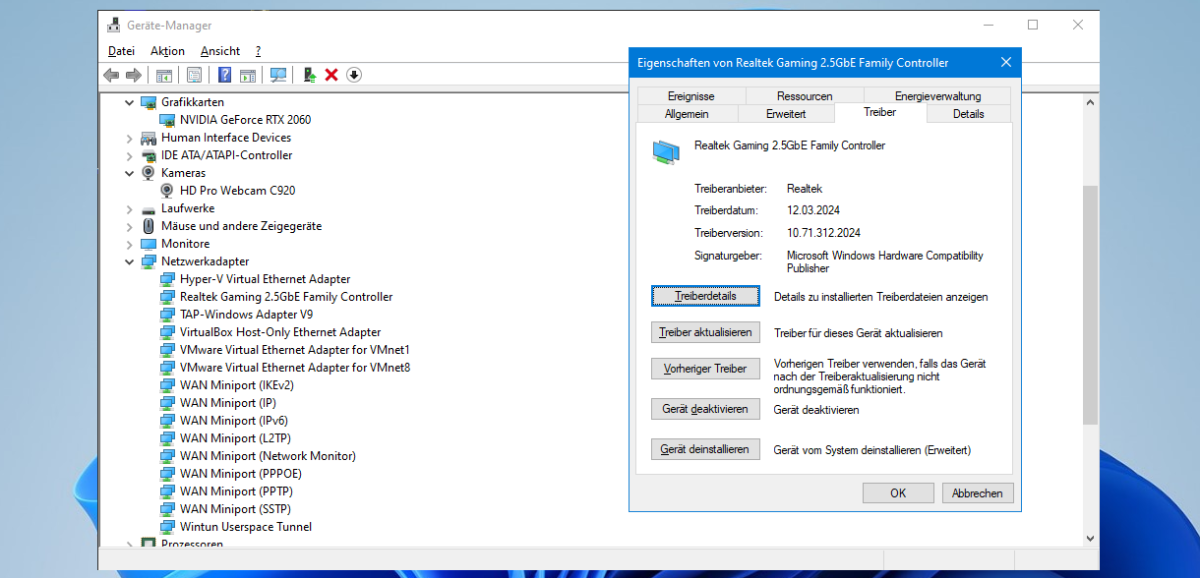
Task: Click the WAN Miniport (IP) adapter icon
Action: pyautogui.click(x=168, y=403)
